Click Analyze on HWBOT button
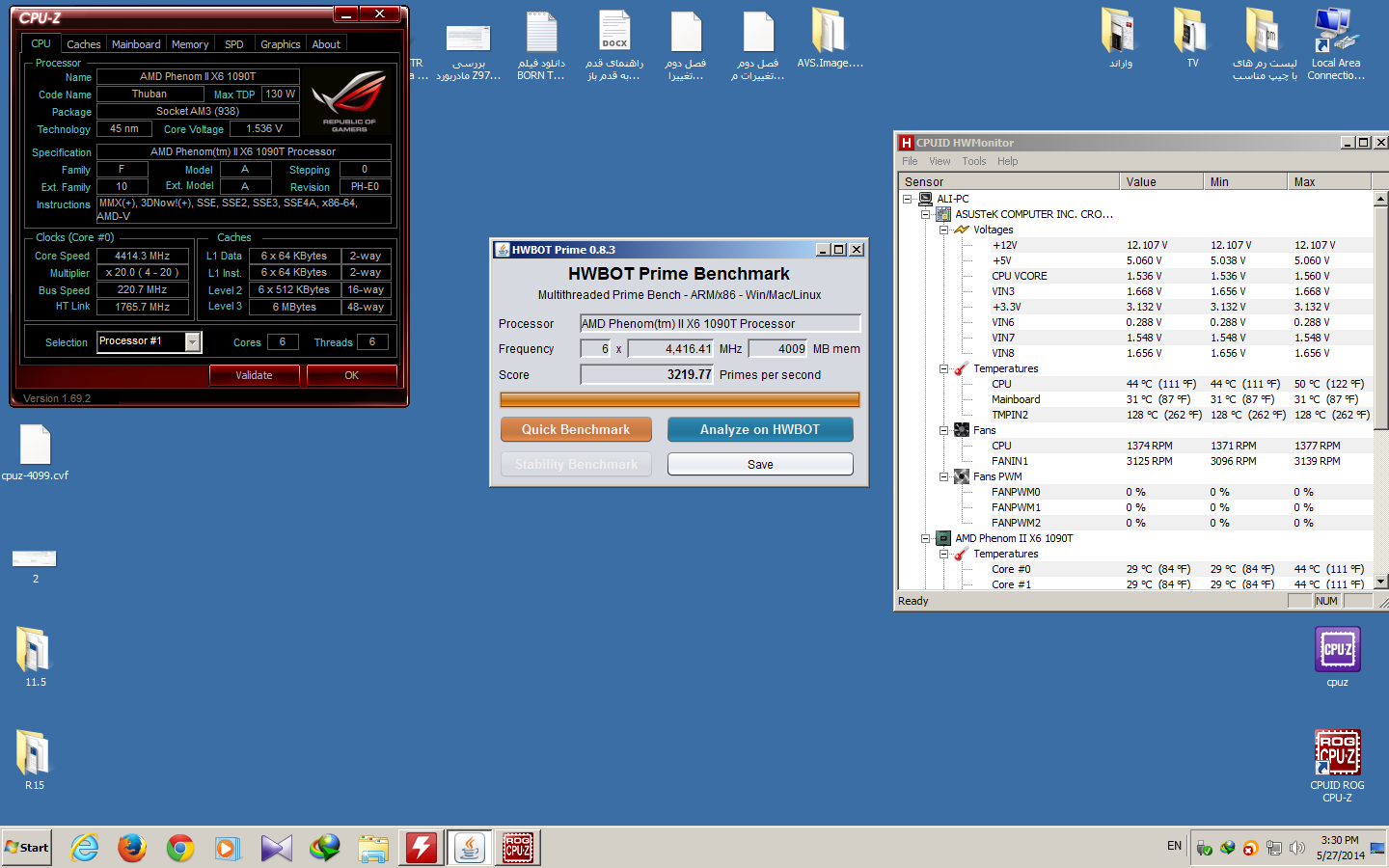 pyautogui.click(x=760, y=429)
